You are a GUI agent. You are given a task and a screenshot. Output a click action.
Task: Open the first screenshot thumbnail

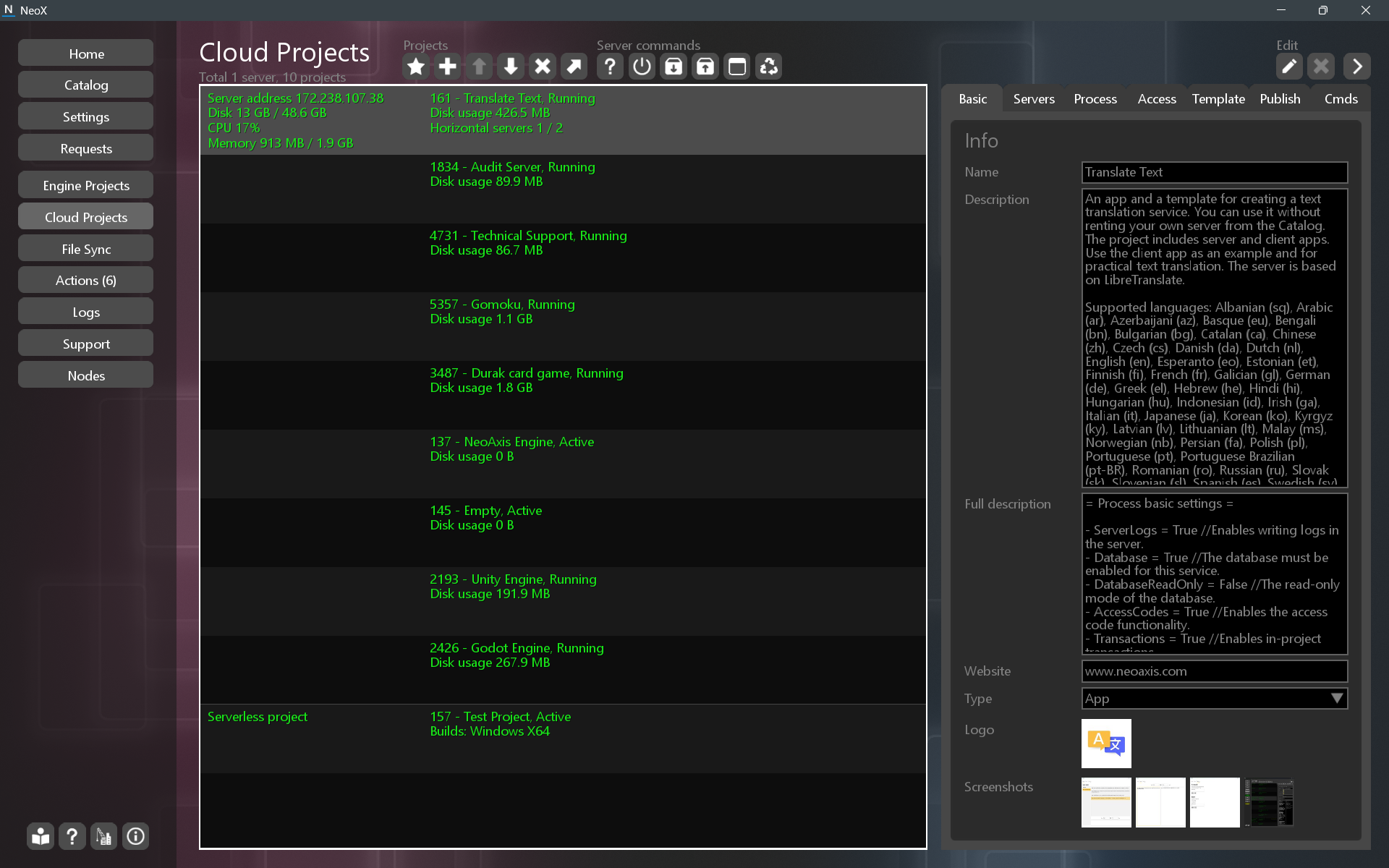[x=1105, y=802]
